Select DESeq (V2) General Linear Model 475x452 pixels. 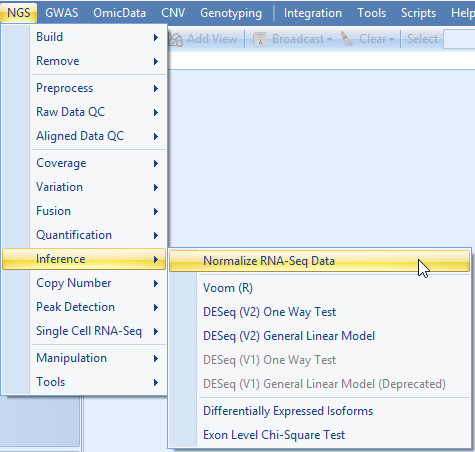click(319, 336)
